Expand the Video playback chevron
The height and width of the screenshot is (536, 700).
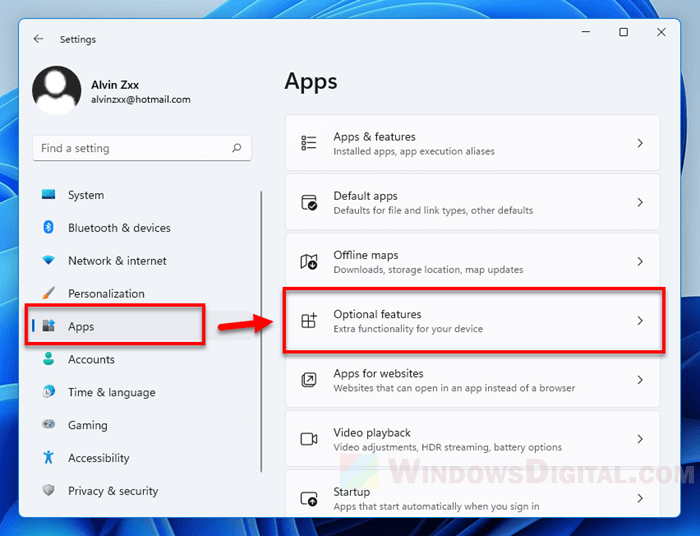(640, 439)
